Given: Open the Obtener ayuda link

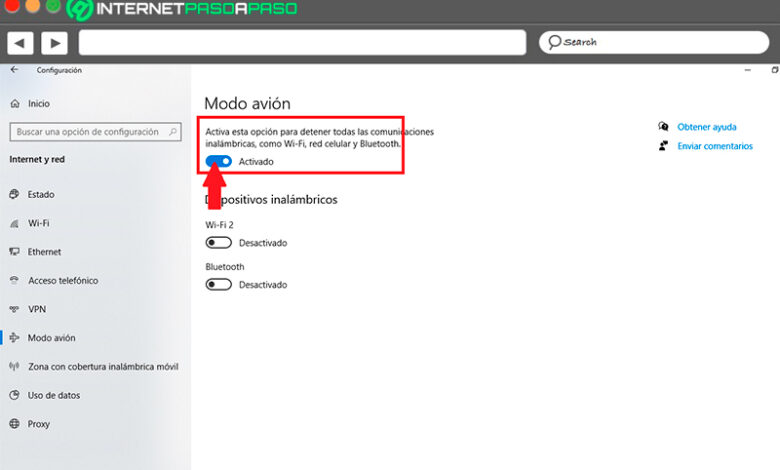Looking at the screenshot, I should (706, 127).
